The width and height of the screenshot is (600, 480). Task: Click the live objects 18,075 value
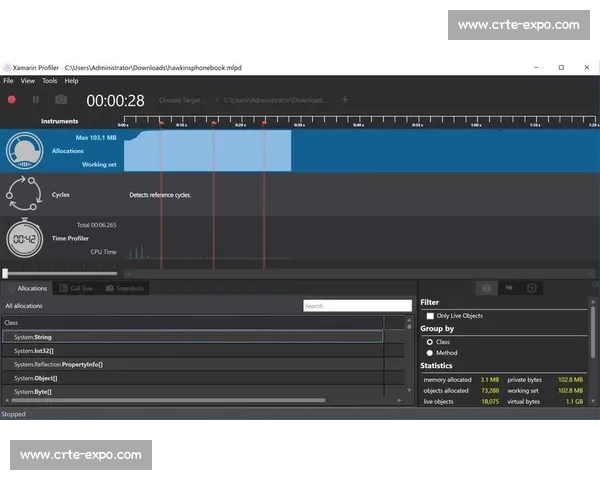click(490, 402)
